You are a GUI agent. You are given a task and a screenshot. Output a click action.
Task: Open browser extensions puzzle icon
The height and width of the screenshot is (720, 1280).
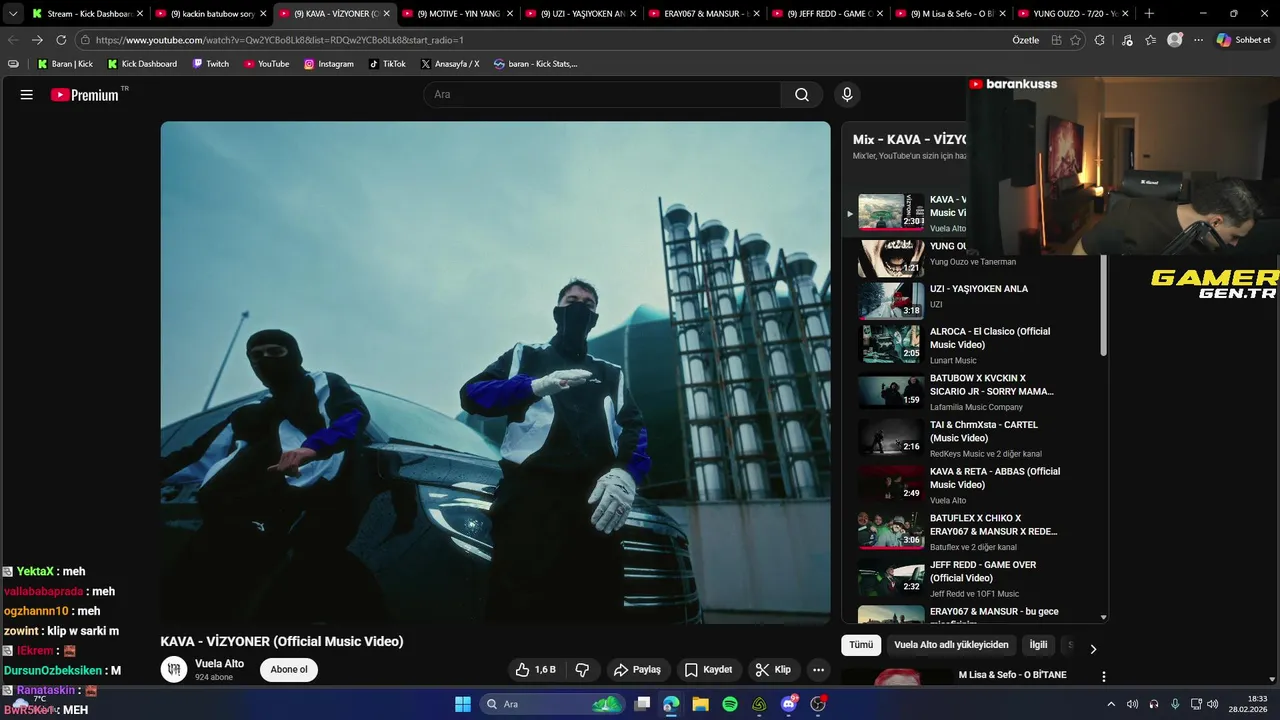pos(1100,40)
